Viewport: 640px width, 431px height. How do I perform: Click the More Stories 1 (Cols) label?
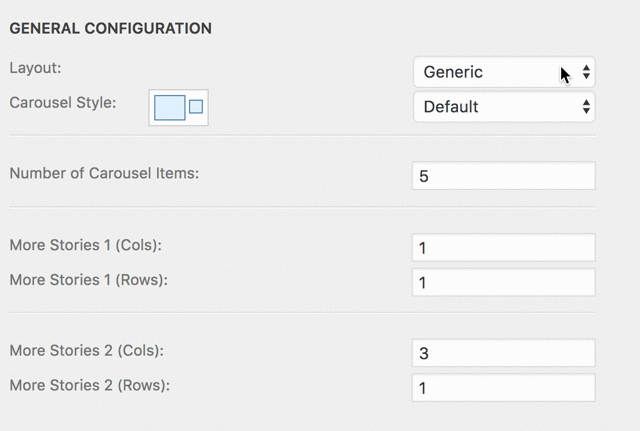86,245
